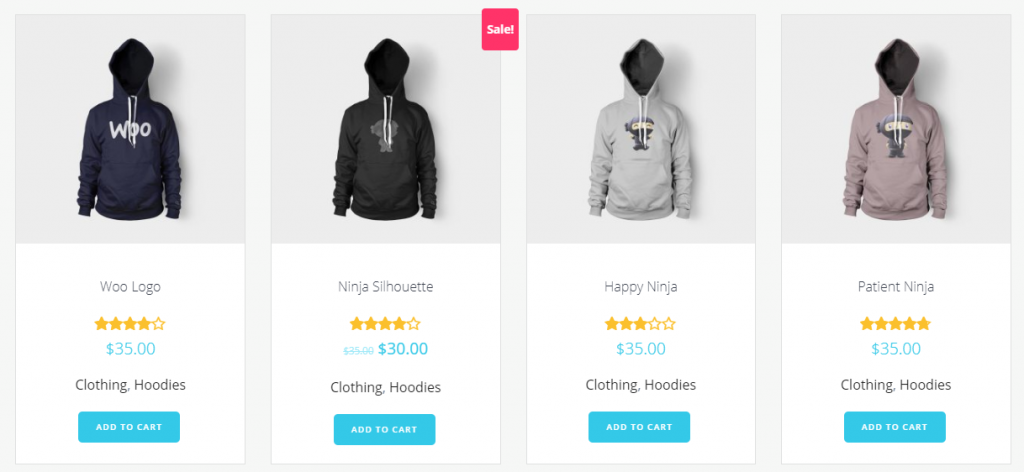Open the Patient Ninja hoodie image
This screenshot has width=1024, height=472.
[896, 129]
